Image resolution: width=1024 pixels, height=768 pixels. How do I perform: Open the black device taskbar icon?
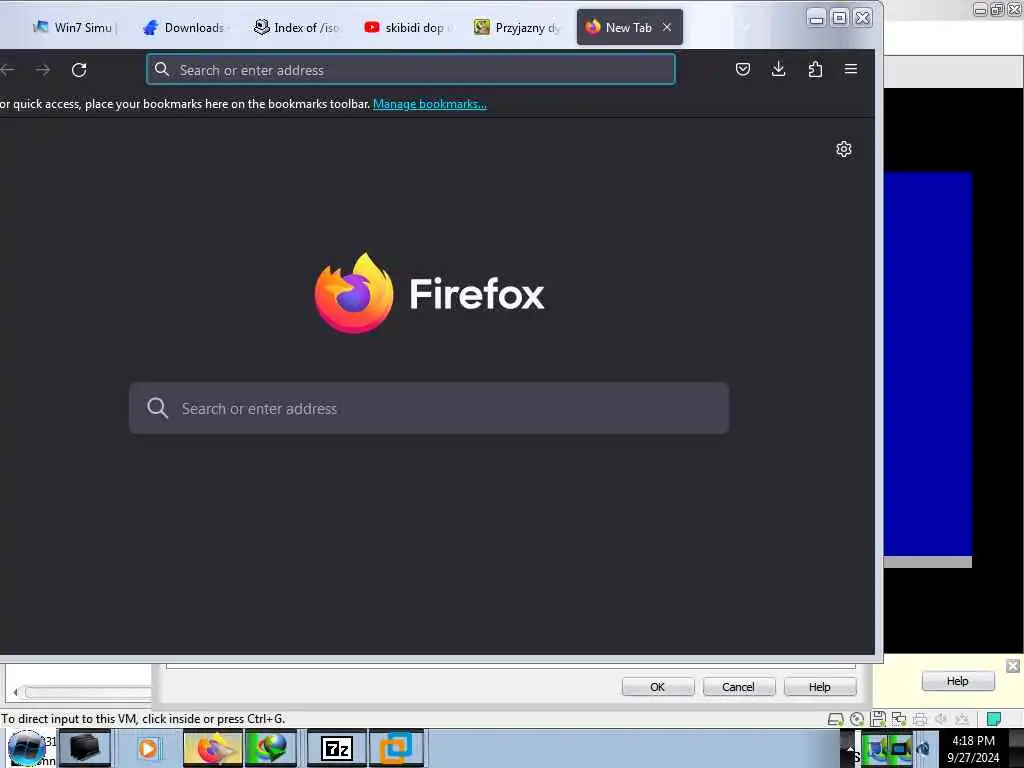click(x=85, y=748)
